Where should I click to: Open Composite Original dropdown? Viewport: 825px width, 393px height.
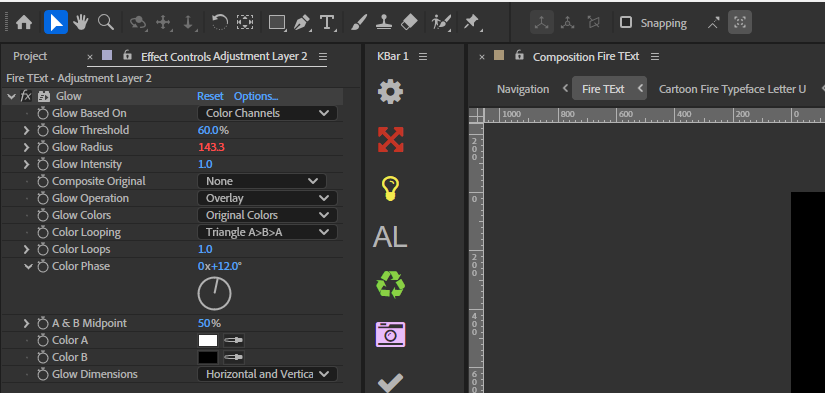pyautogui.click(x=262, y=181)
